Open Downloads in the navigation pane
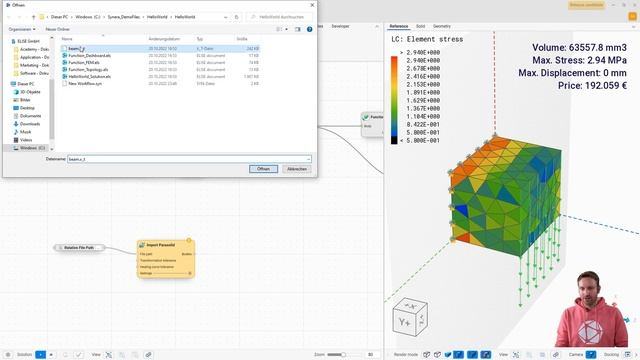 tap(27, 124)
